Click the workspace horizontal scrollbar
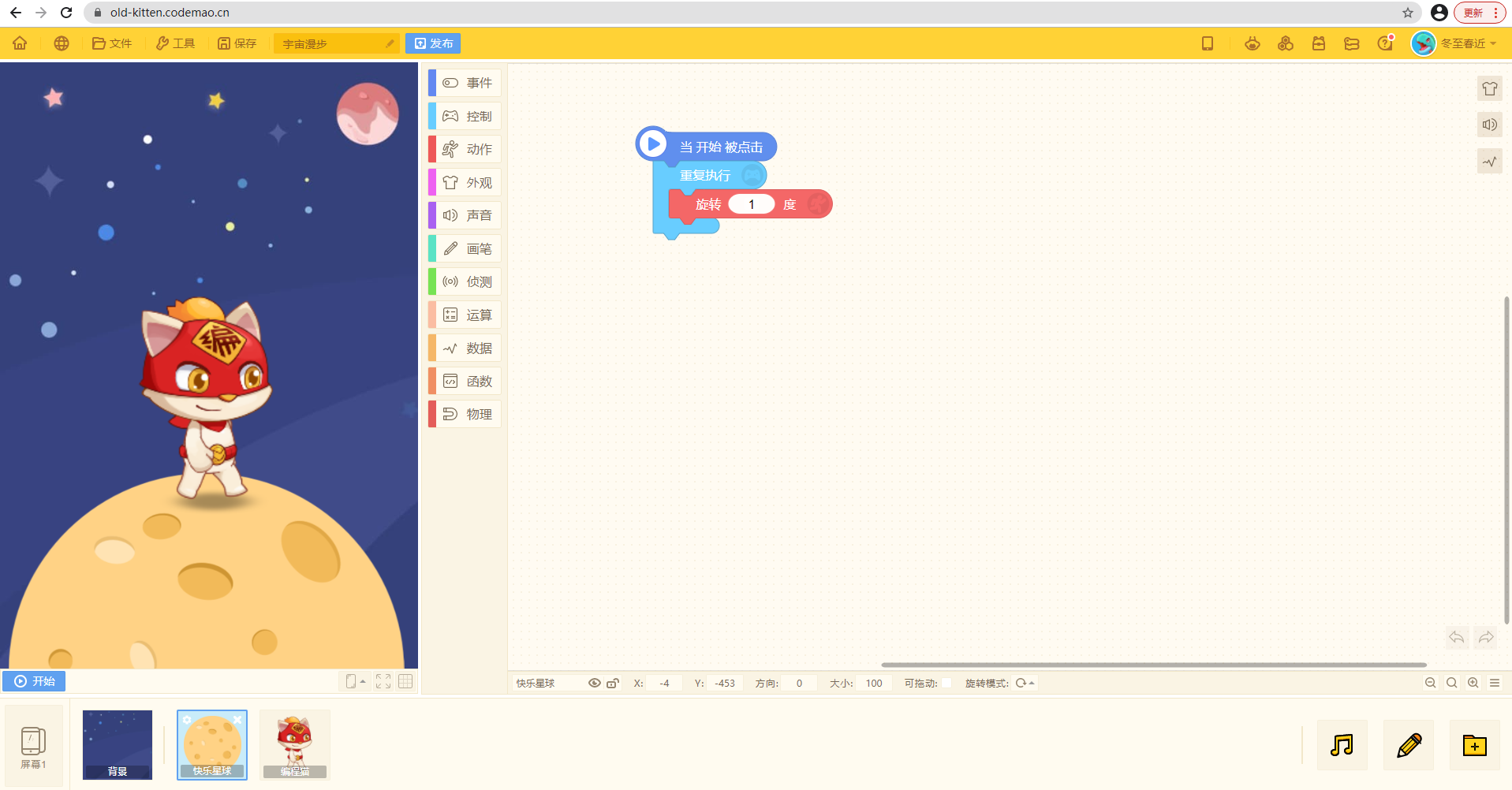 [1154, 665]
